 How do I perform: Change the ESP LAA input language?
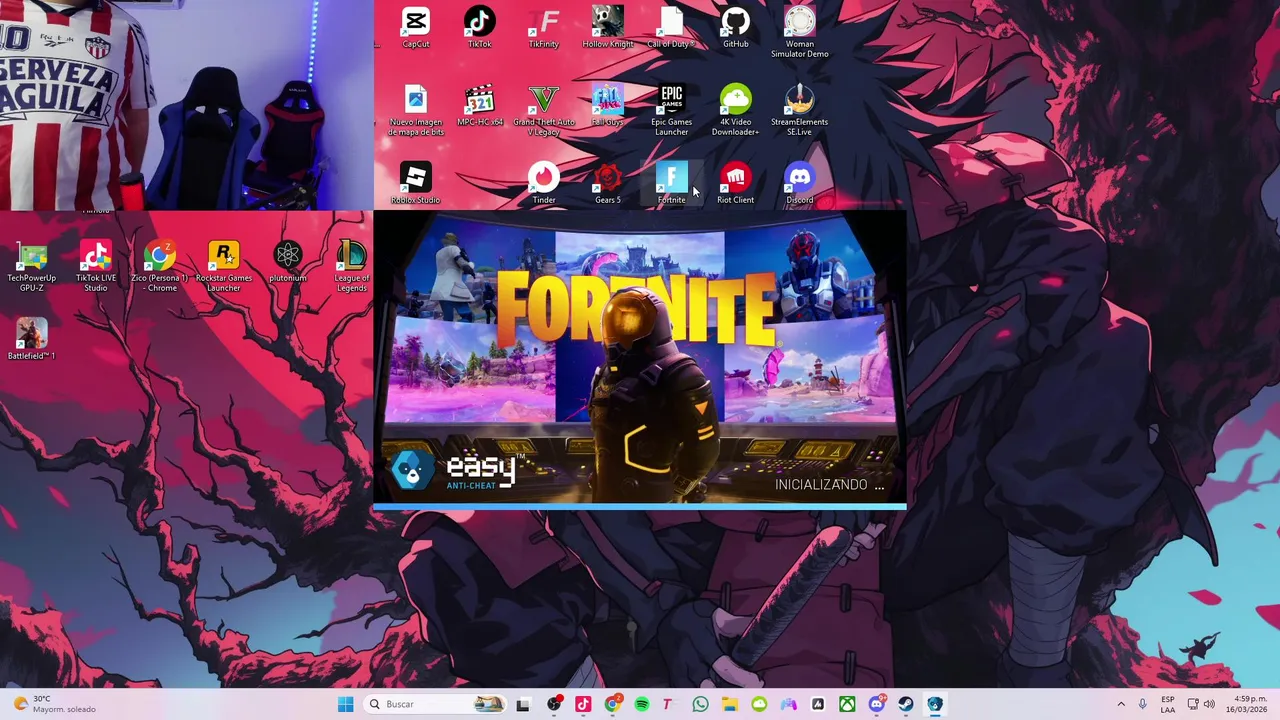coord(1168,704)
